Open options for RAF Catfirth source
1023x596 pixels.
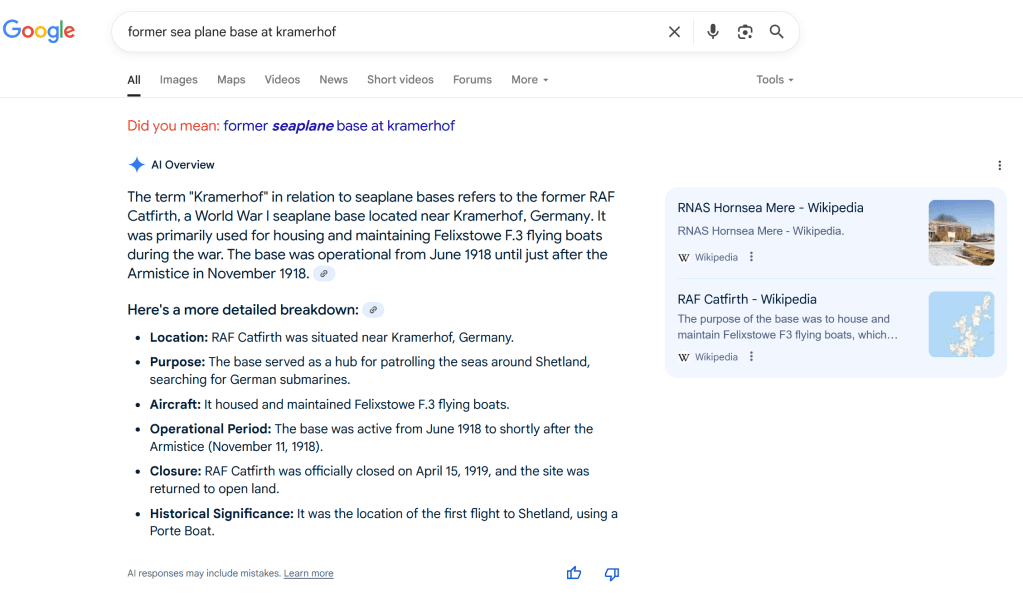752,357
